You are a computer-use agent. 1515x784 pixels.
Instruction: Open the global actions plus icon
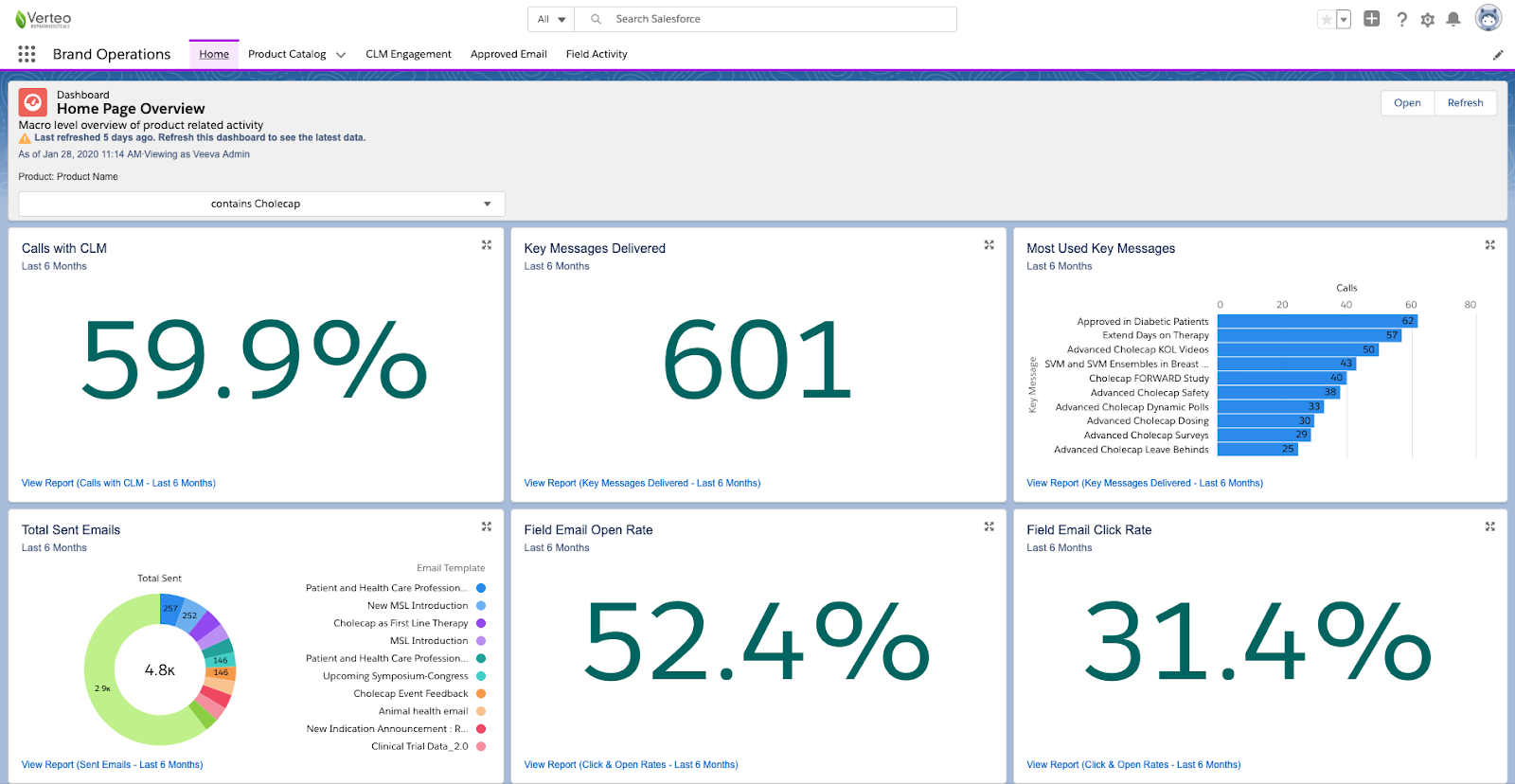tap(1371, 19)
